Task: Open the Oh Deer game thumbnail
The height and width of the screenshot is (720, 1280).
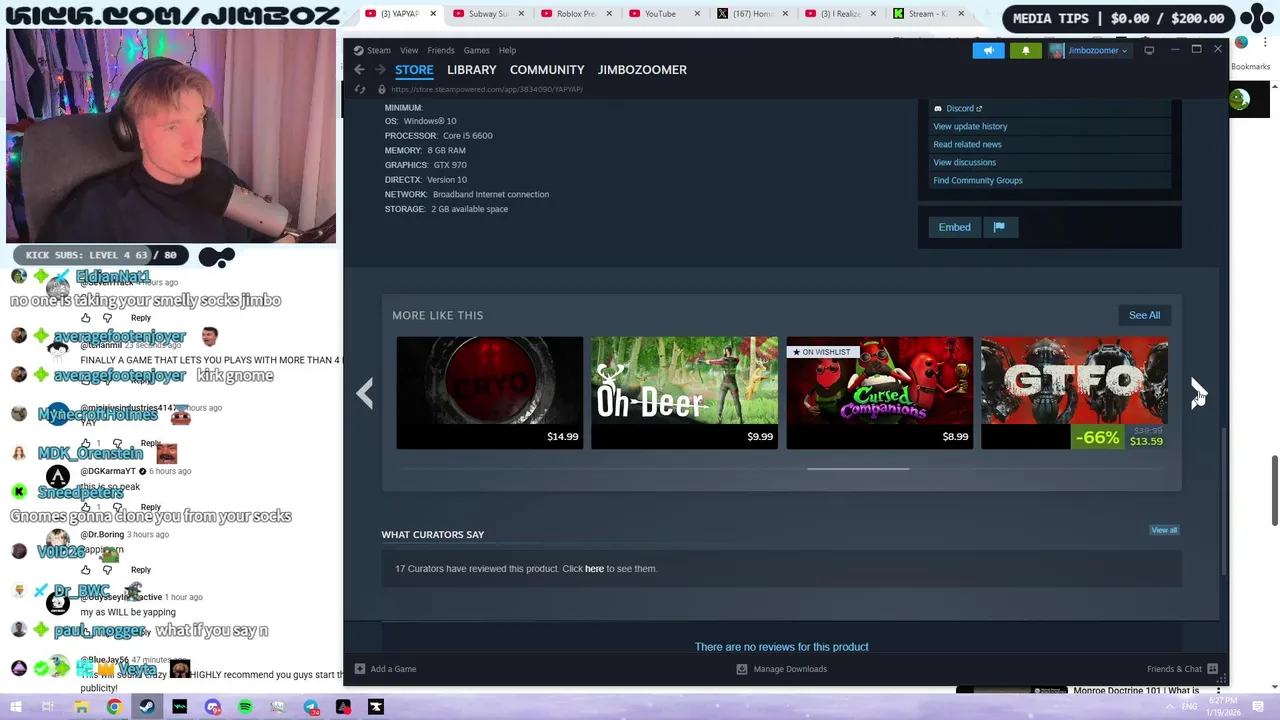Action: (x=684, y=393)
